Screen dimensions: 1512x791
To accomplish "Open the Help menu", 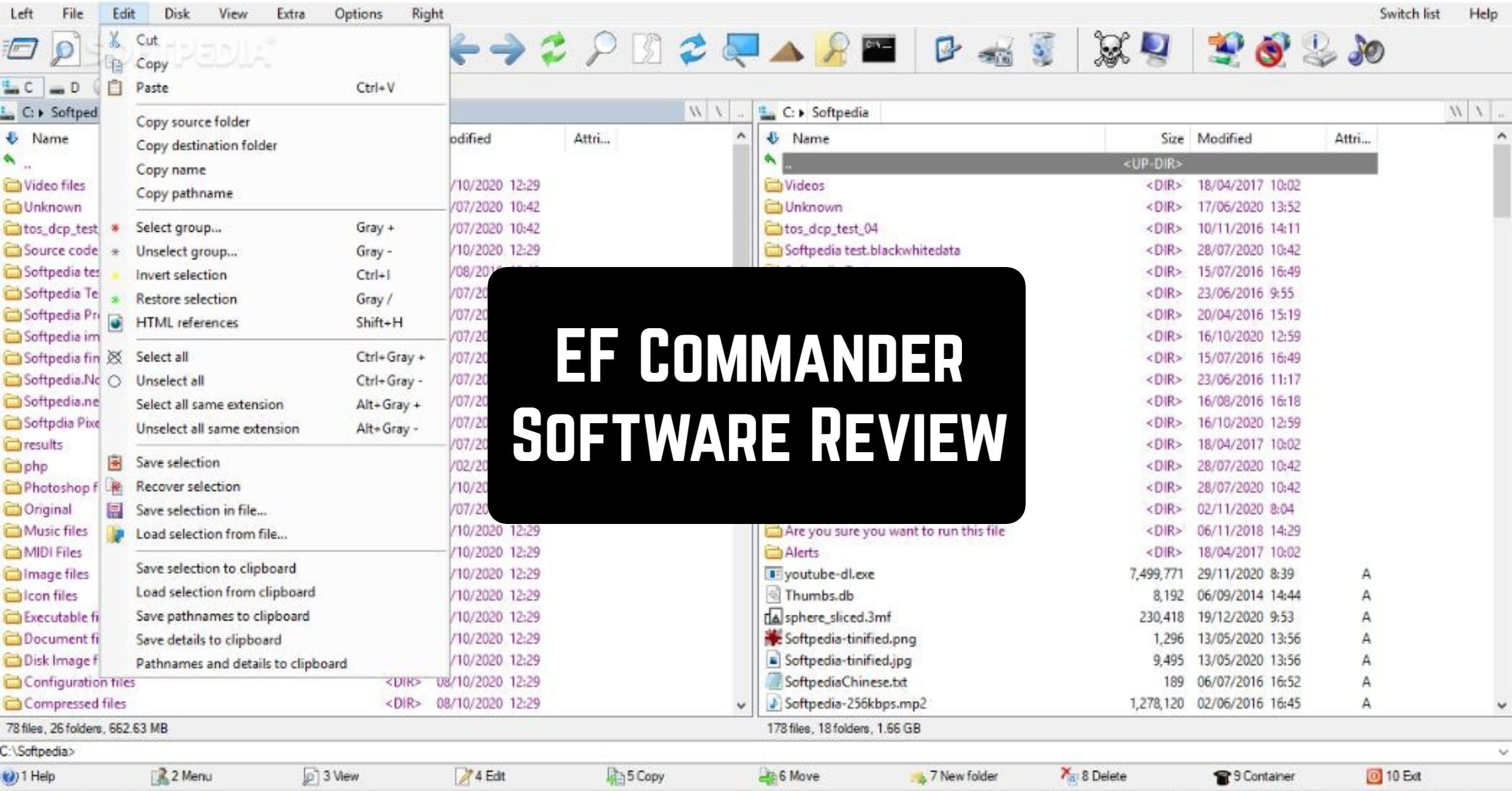I will click(1483, 14).
